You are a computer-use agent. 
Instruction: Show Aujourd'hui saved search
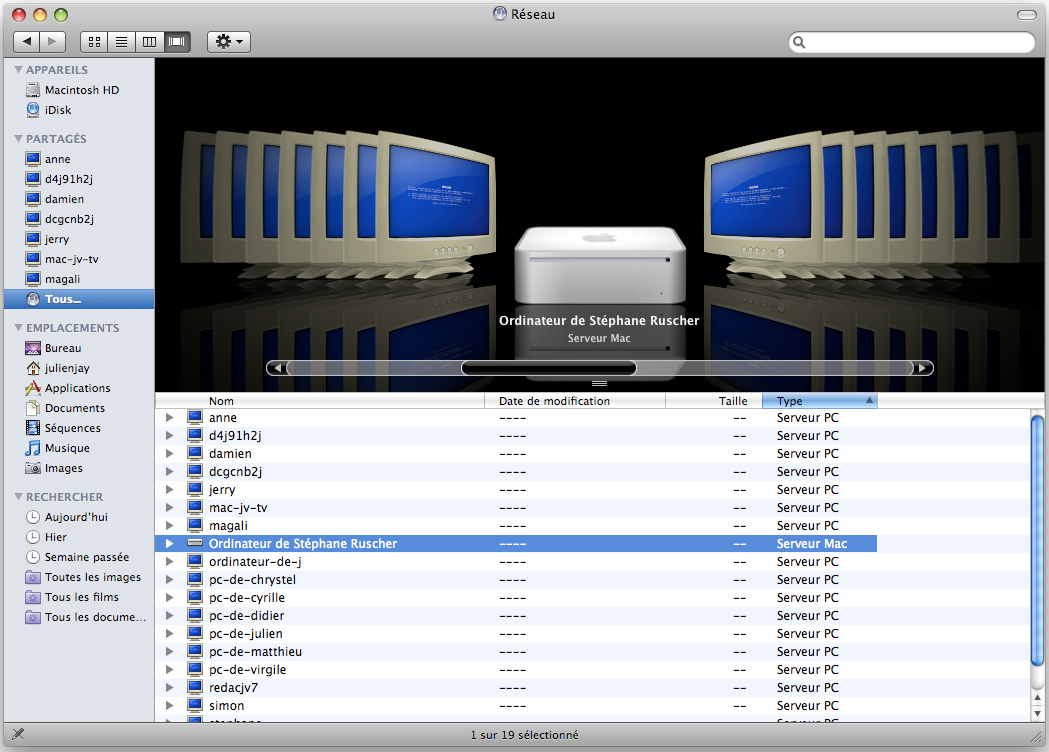(79, 517)
